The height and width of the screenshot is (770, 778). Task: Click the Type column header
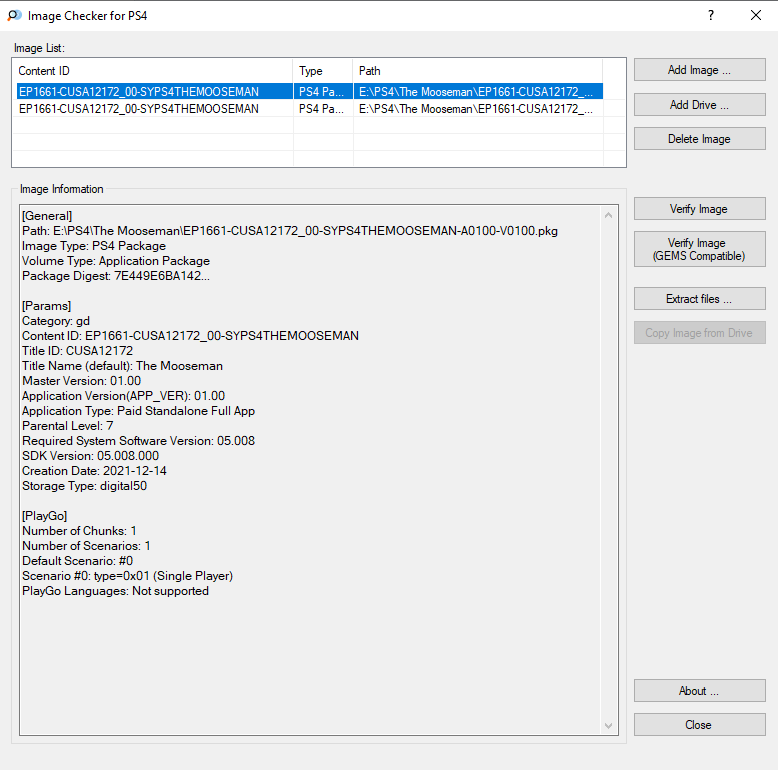[x=323, y=71]
